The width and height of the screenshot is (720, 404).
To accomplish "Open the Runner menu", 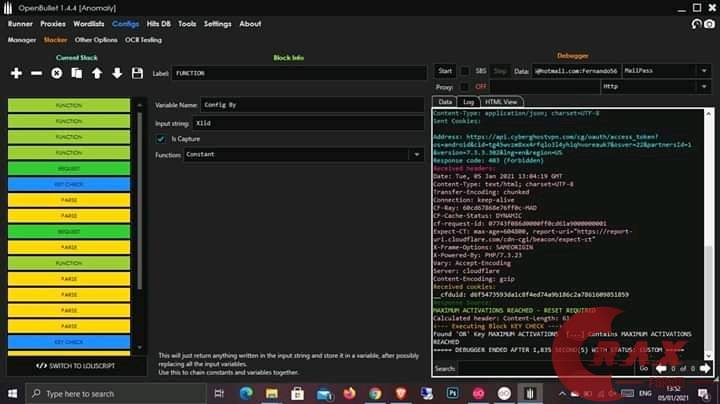I will click(x=20, y=24).
